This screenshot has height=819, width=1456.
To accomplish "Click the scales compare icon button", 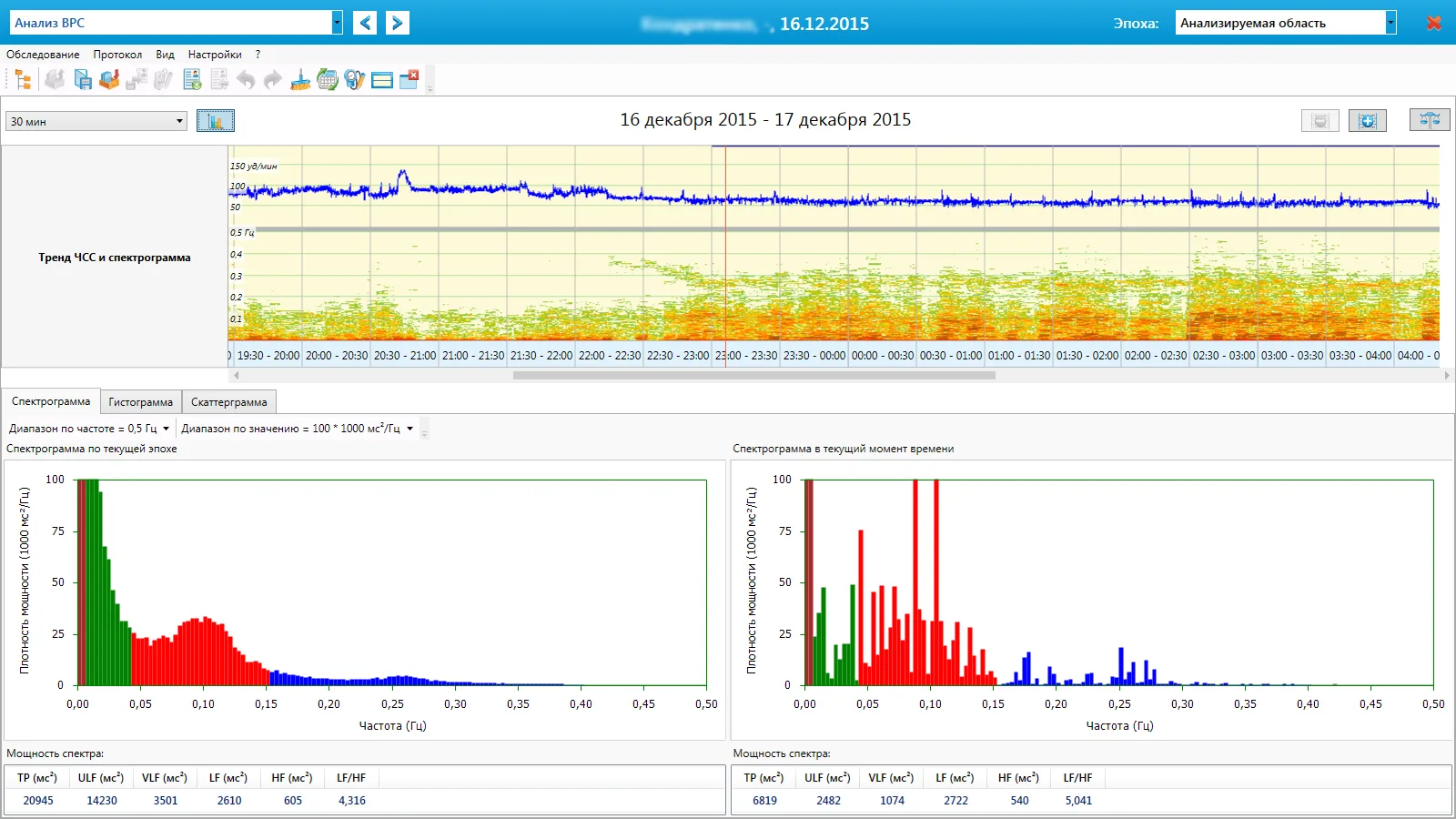I will point(1430,120).
